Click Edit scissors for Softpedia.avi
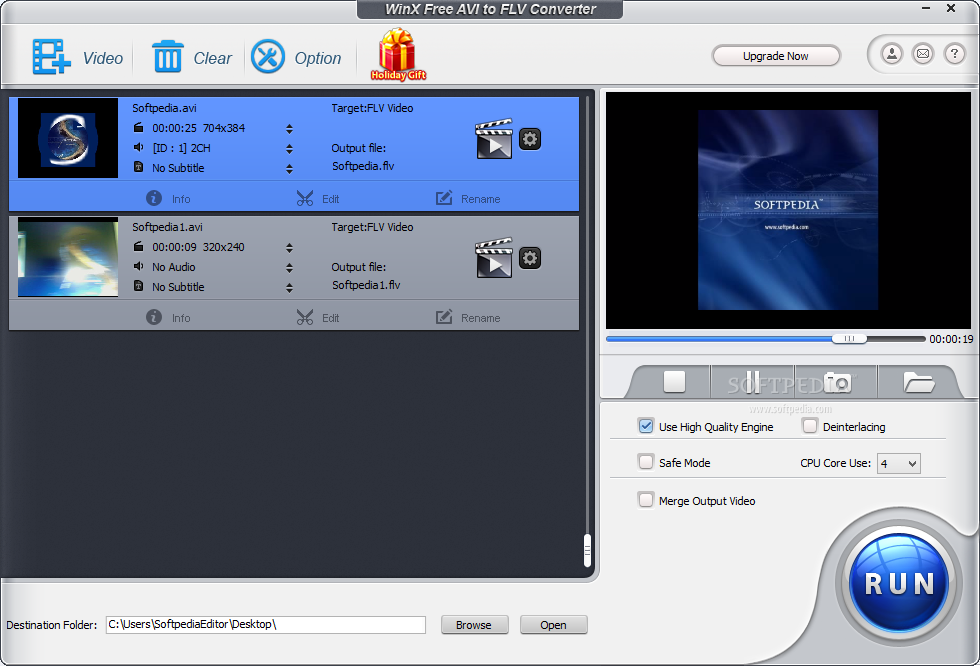980x666 pixels. [318, 199]
